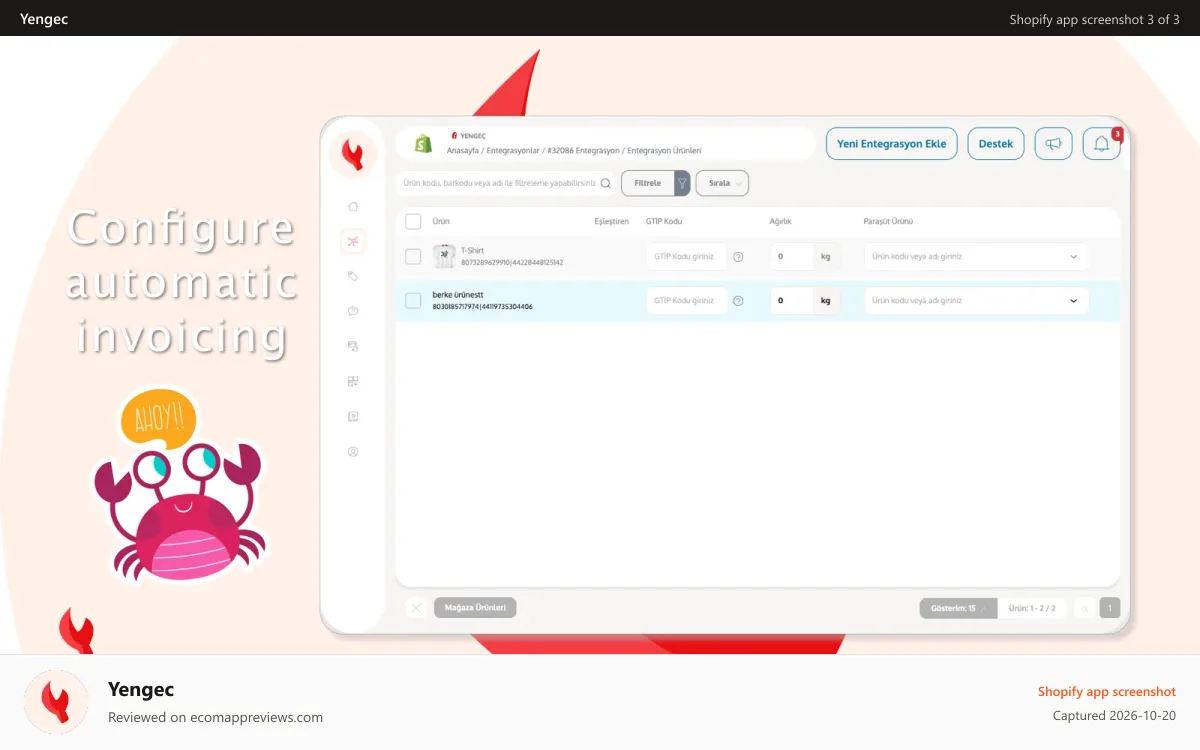Click the Shopify bag icon in breadcrumb bar
The height and width of the screenshot is (750, 1200).
[424, 144]
